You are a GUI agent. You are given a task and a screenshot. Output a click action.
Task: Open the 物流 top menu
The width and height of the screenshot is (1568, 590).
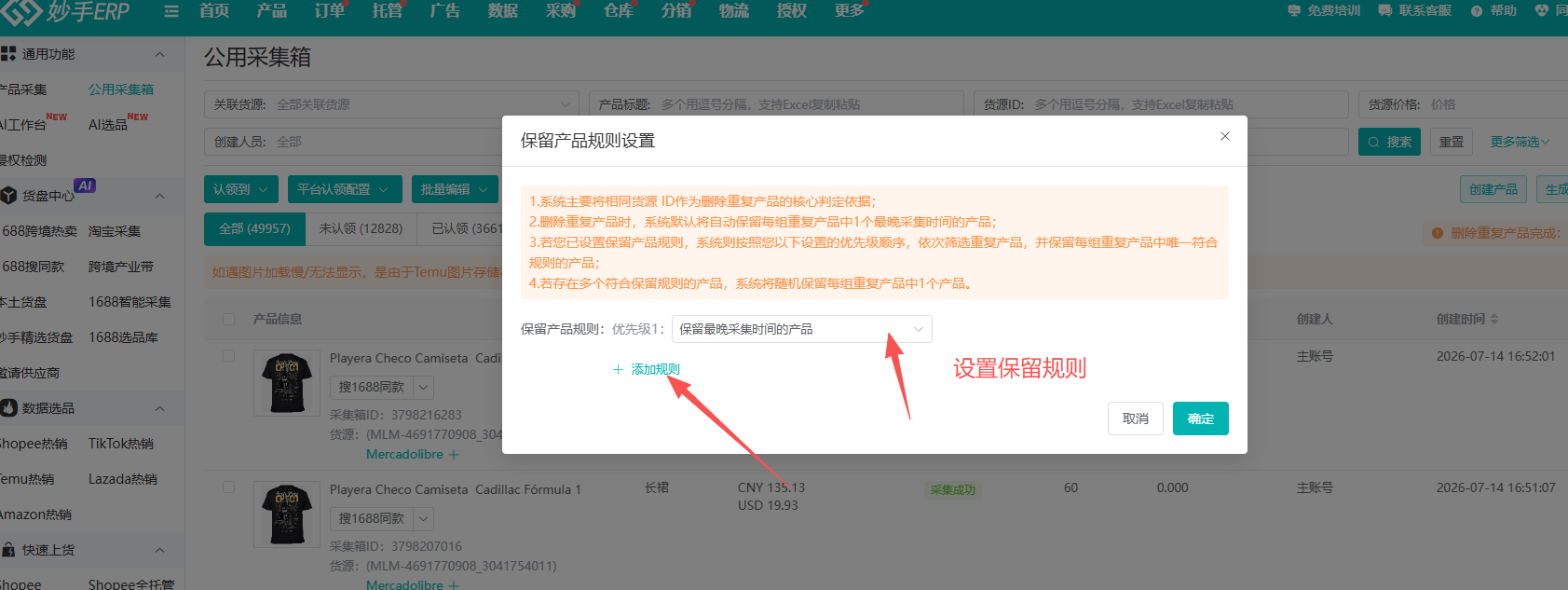click(734, 11)
